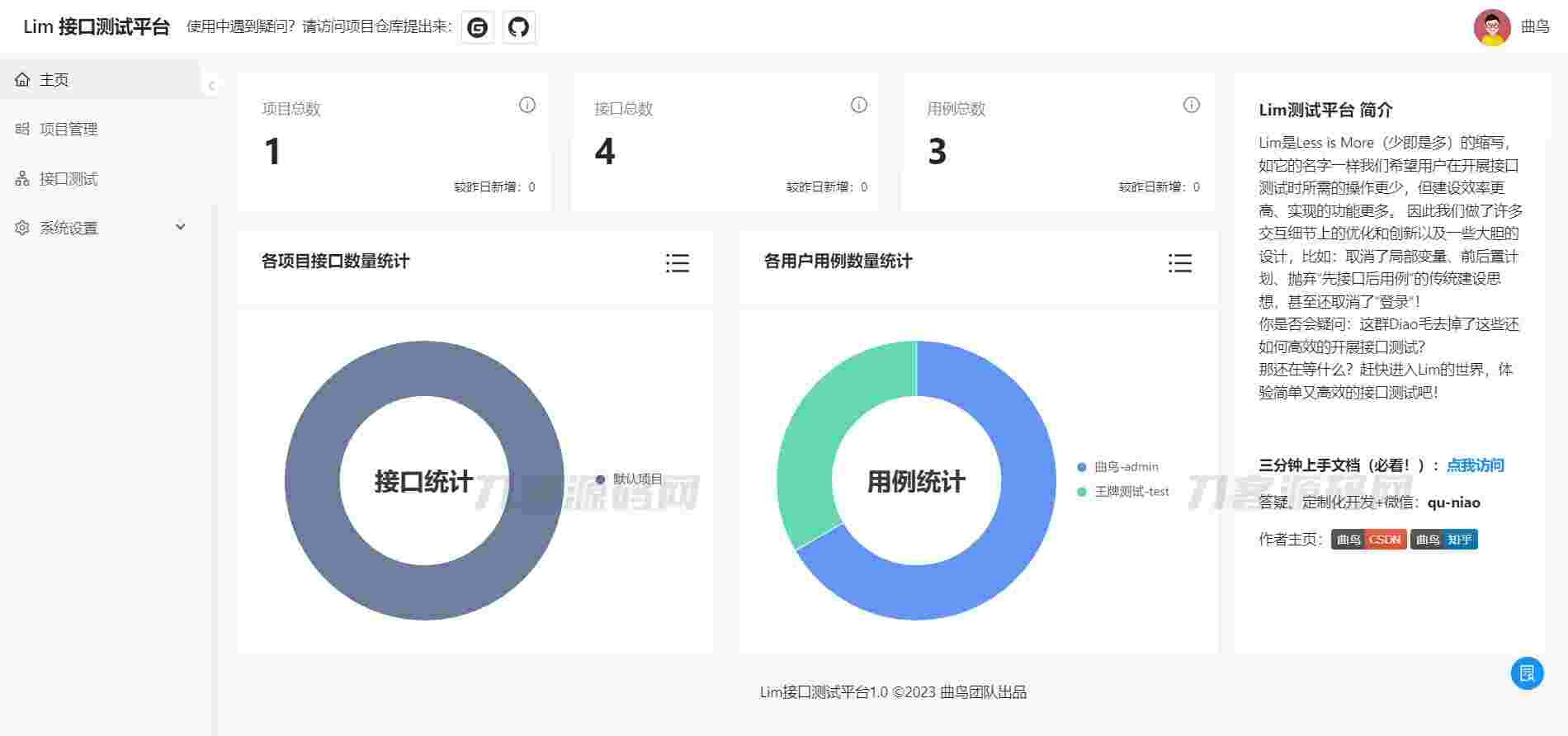The width and height of the screenshot is (1568, 736).
Task: Click the info icon on 用例总数 card
Action: [x=1192, y=105]
